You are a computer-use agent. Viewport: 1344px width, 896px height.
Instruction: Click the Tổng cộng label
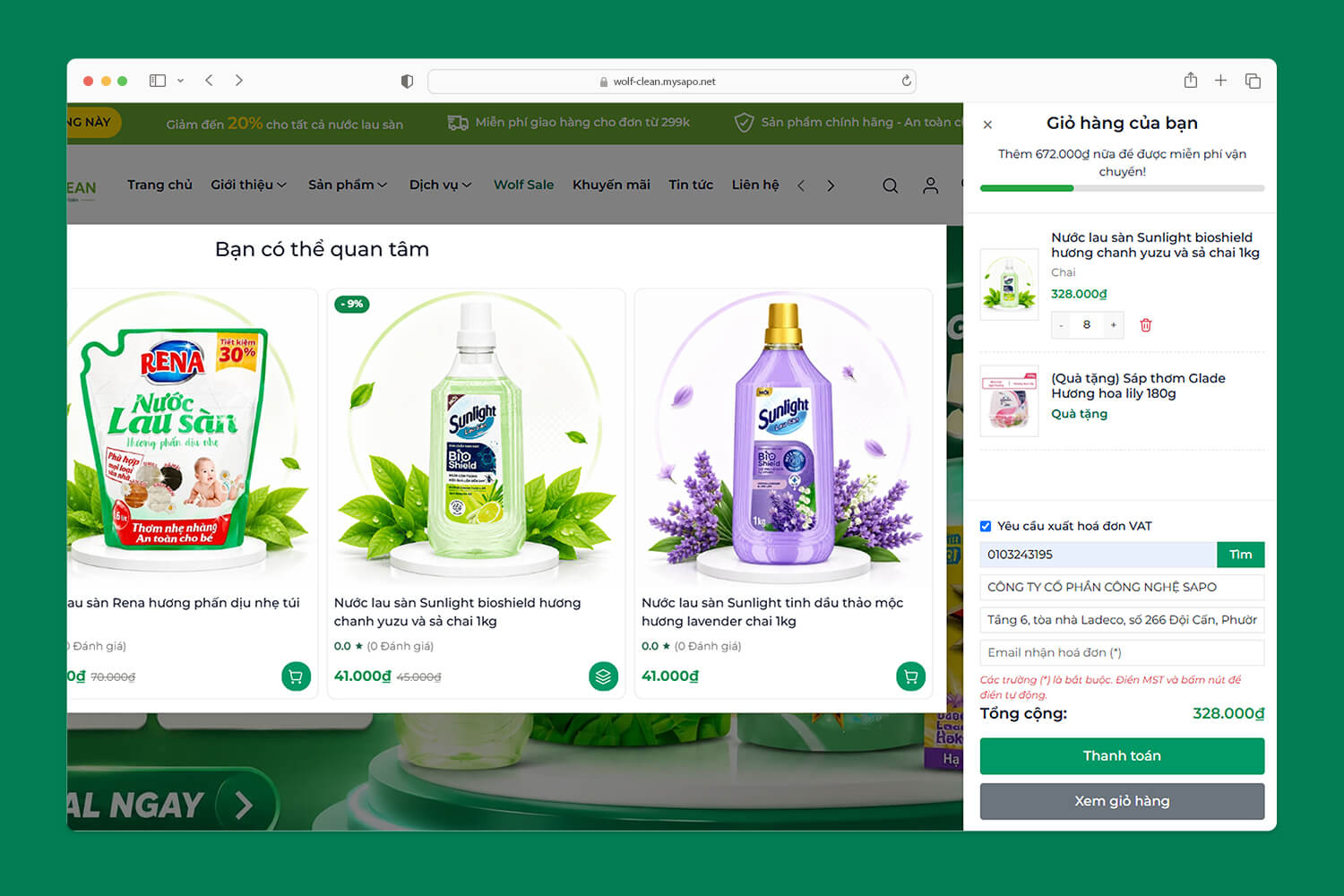click(1023, 713)
